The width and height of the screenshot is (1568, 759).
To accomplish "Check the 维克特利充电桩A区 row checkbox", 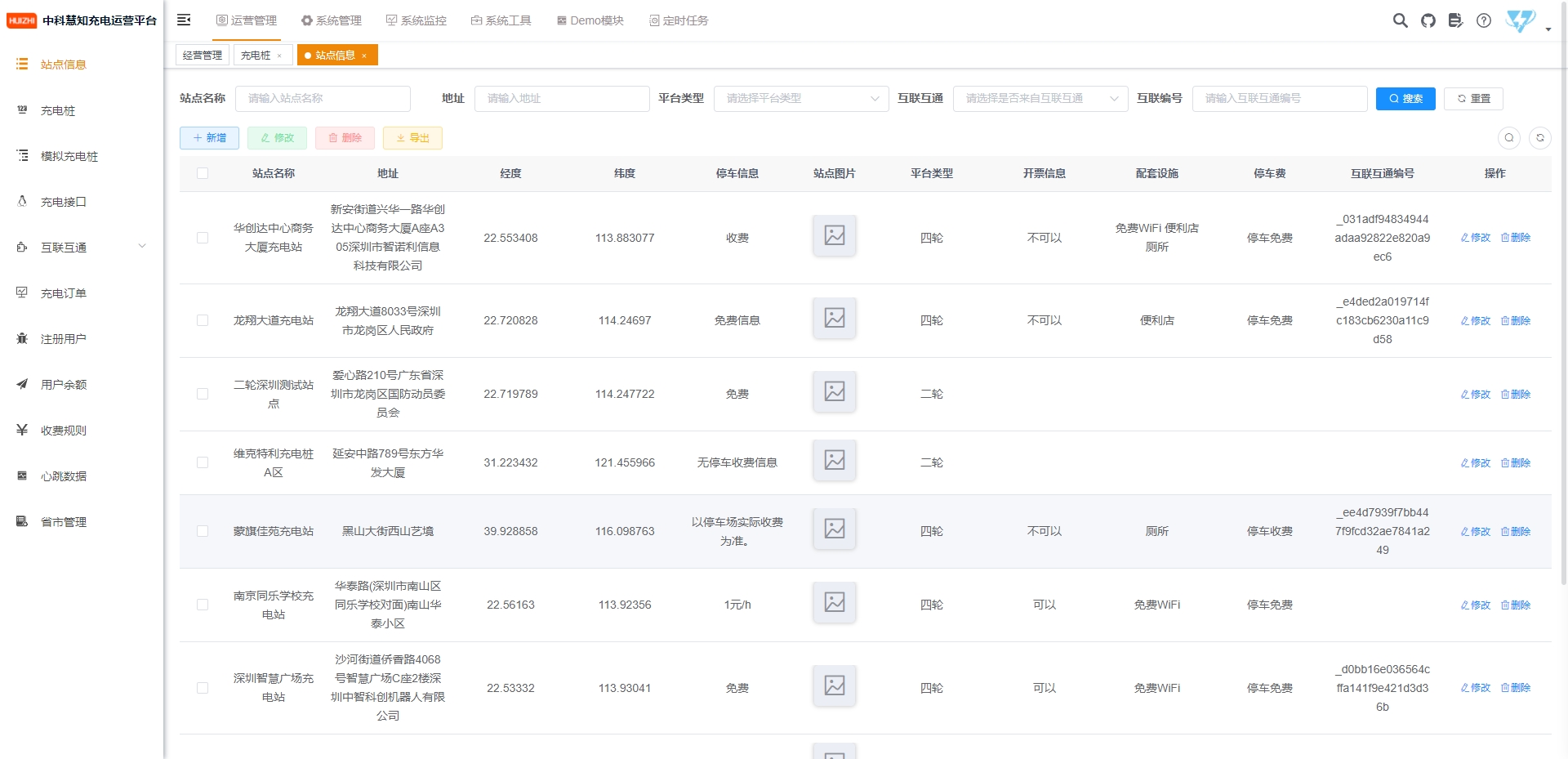I will tap(203, 462).
